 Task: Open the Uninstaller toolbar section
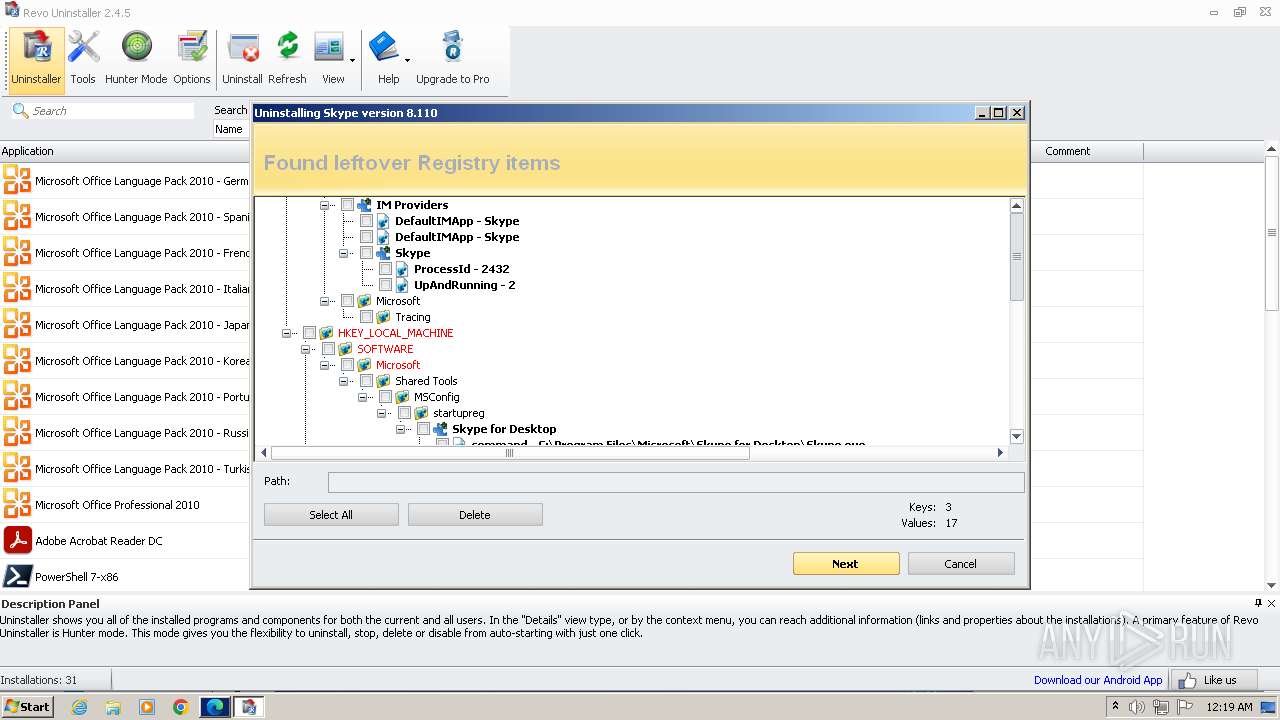click(x=36, y=59)
